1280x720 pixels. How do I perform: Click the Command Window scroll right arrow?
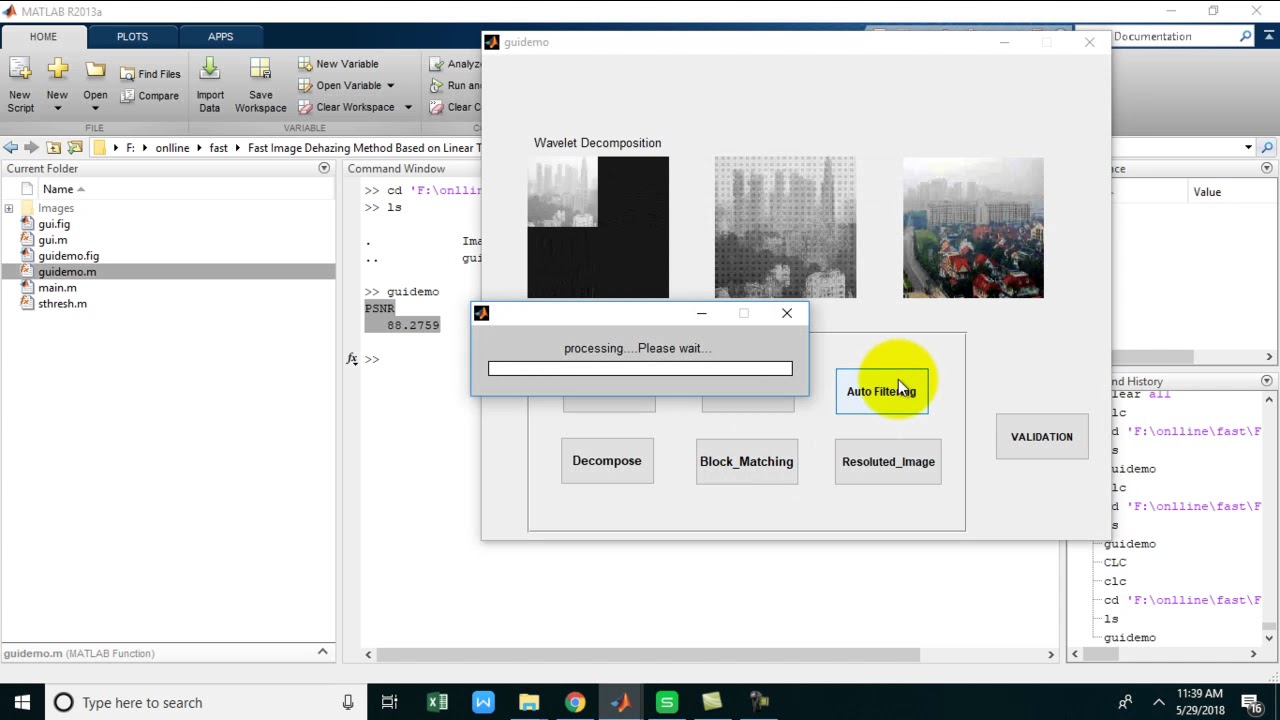point(1050,655)
